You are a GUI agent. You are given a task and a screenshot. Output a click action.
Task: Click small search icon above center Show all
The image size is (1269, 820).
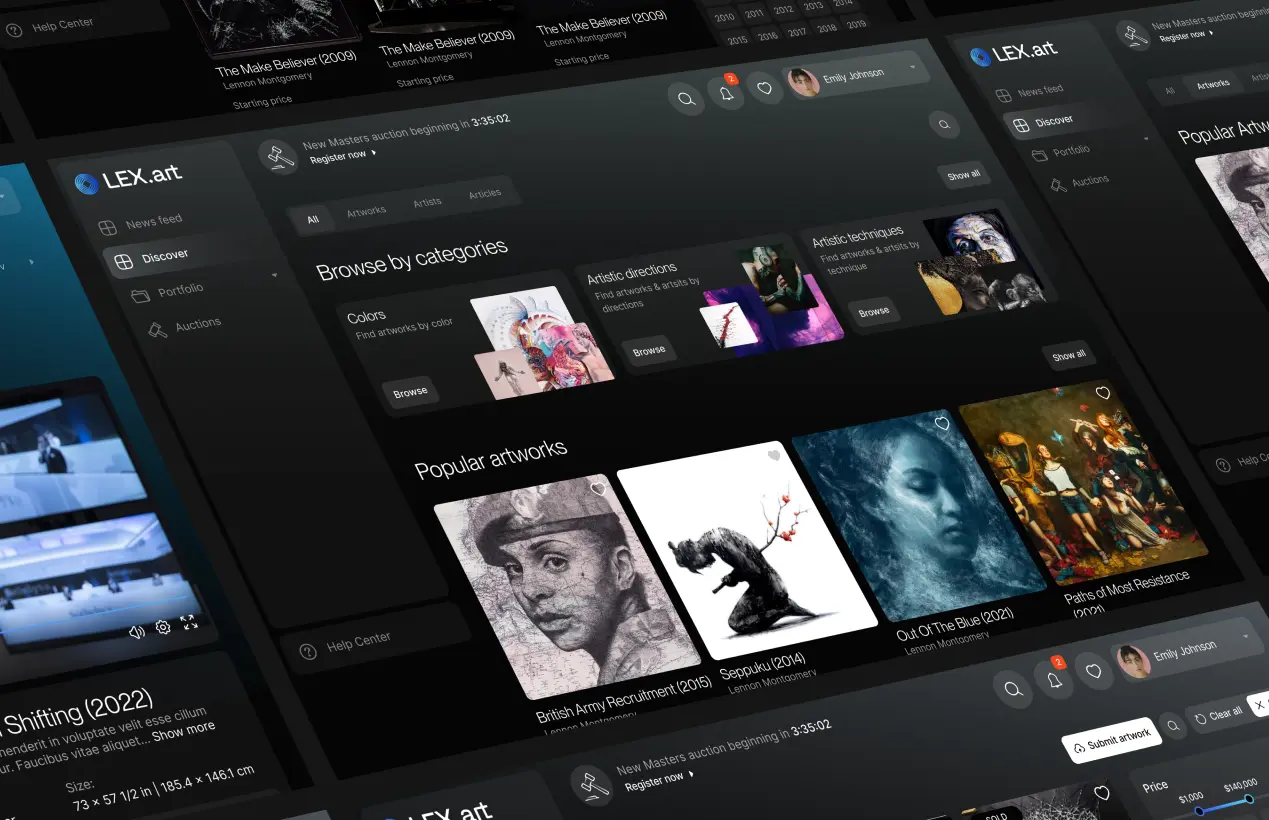[x=943, y=124]
